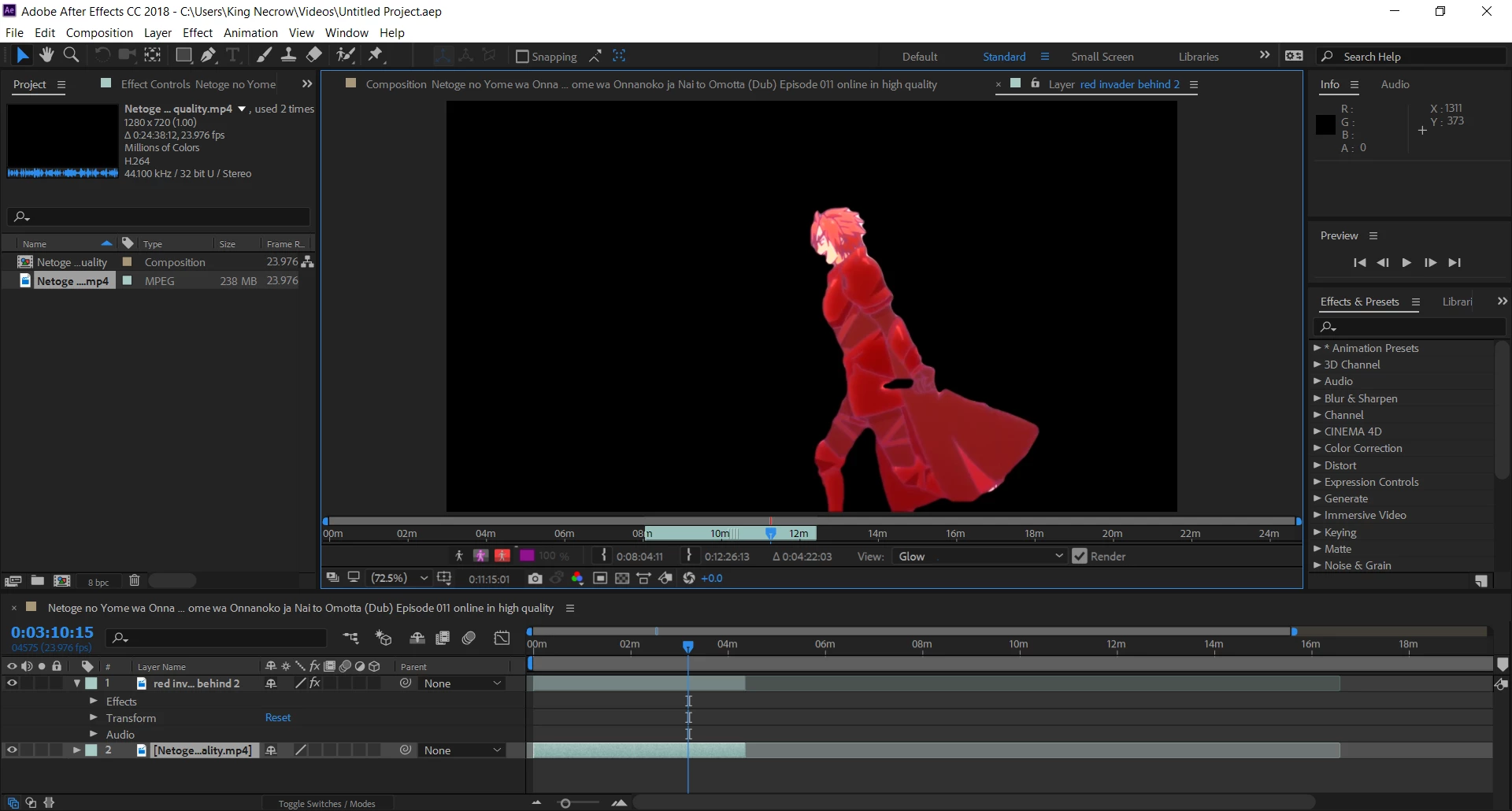This screenshot has width=1512, height=811.
Task: Play the preview
Action: (x=1406, y=262)
